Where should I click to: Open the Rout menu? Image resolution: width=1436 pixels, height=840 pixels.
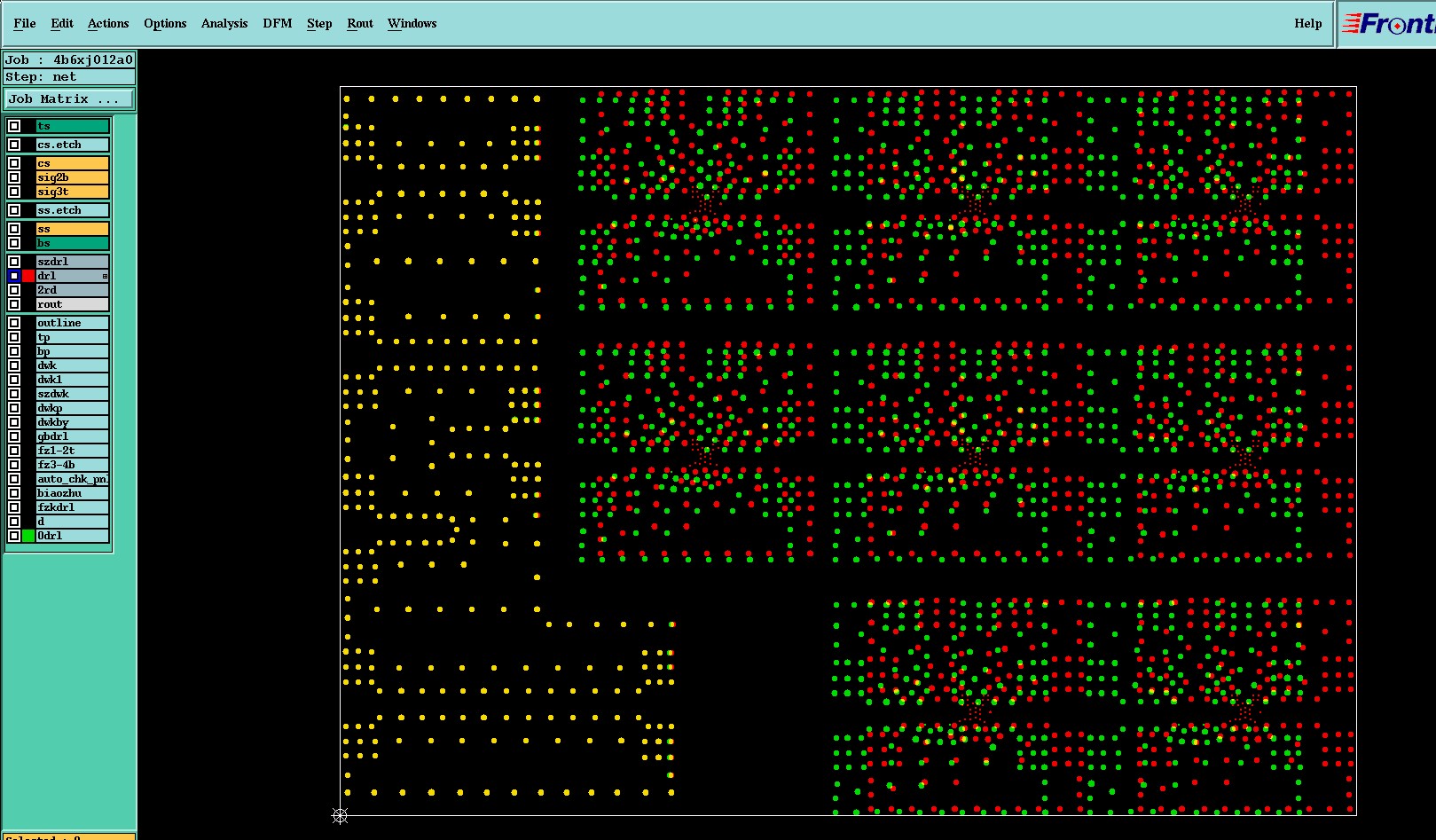point(360,24)
